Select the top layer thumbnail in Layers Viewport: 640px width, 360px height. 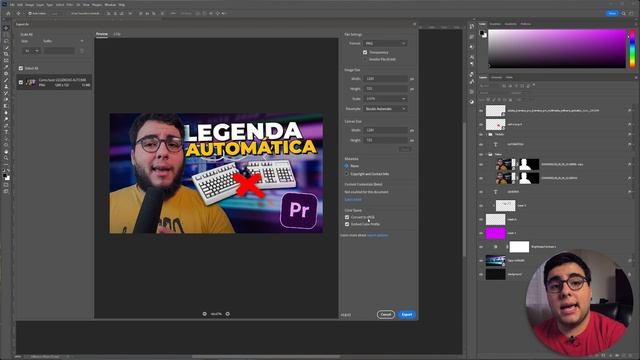click(496, 110)
